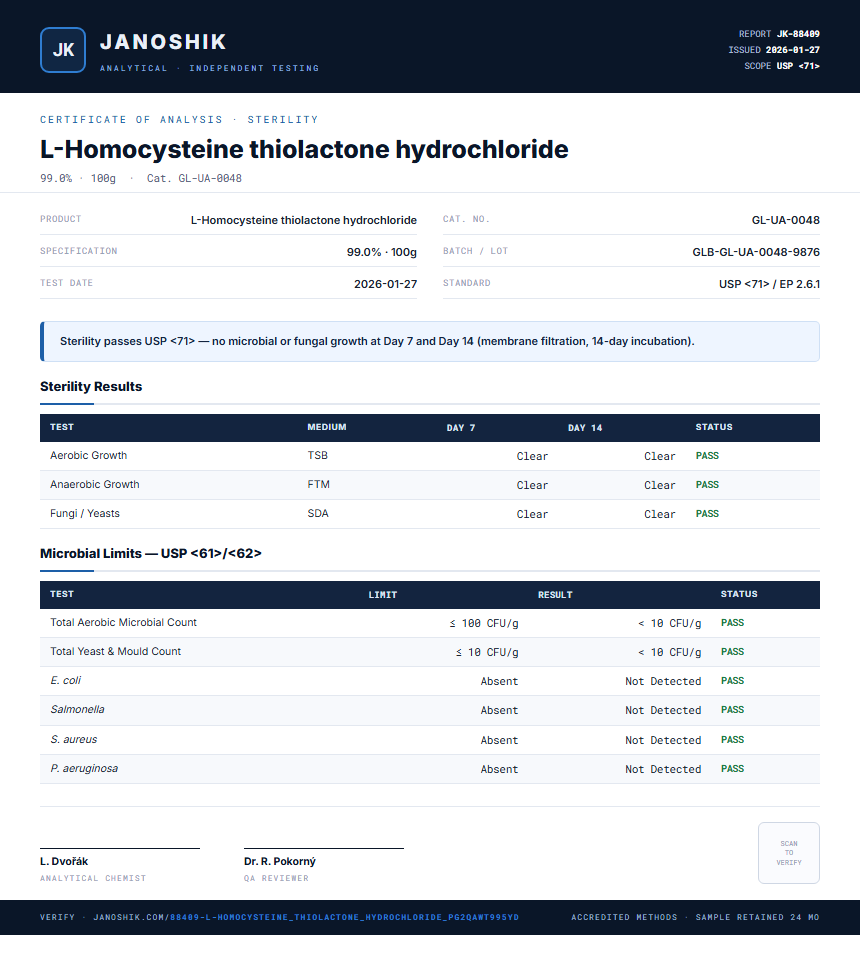Click the JK Janoshik logo icon
This screenshot has width=860, height=963.
coord(63,50)
